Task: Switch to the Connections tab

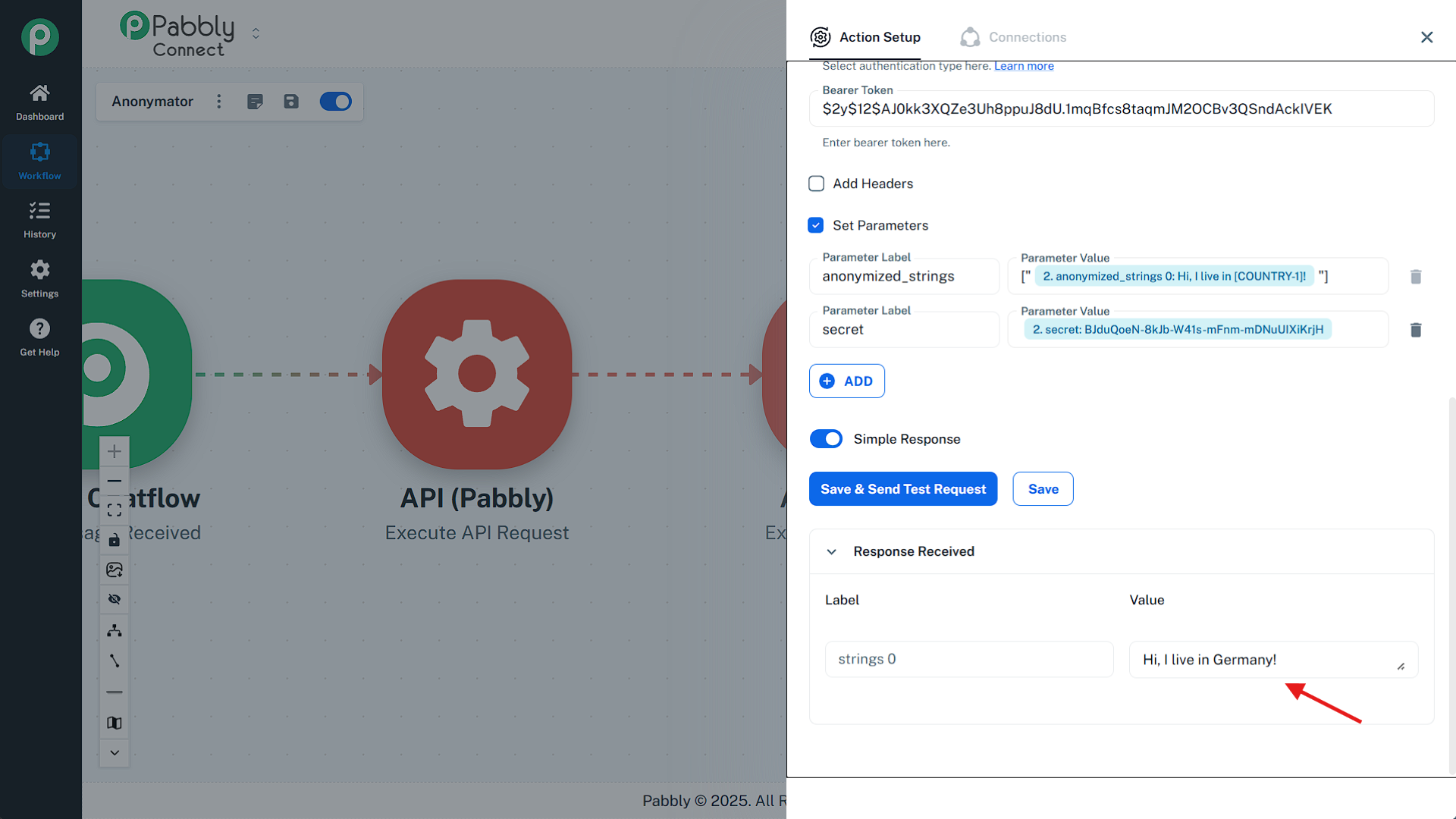Action: [x=1013, y=37]
